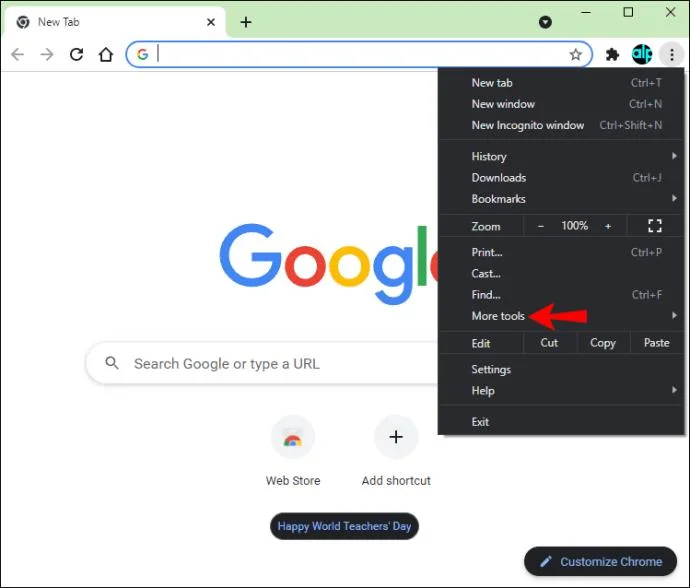Select Cast... in the menu

(x=562, y=273)
